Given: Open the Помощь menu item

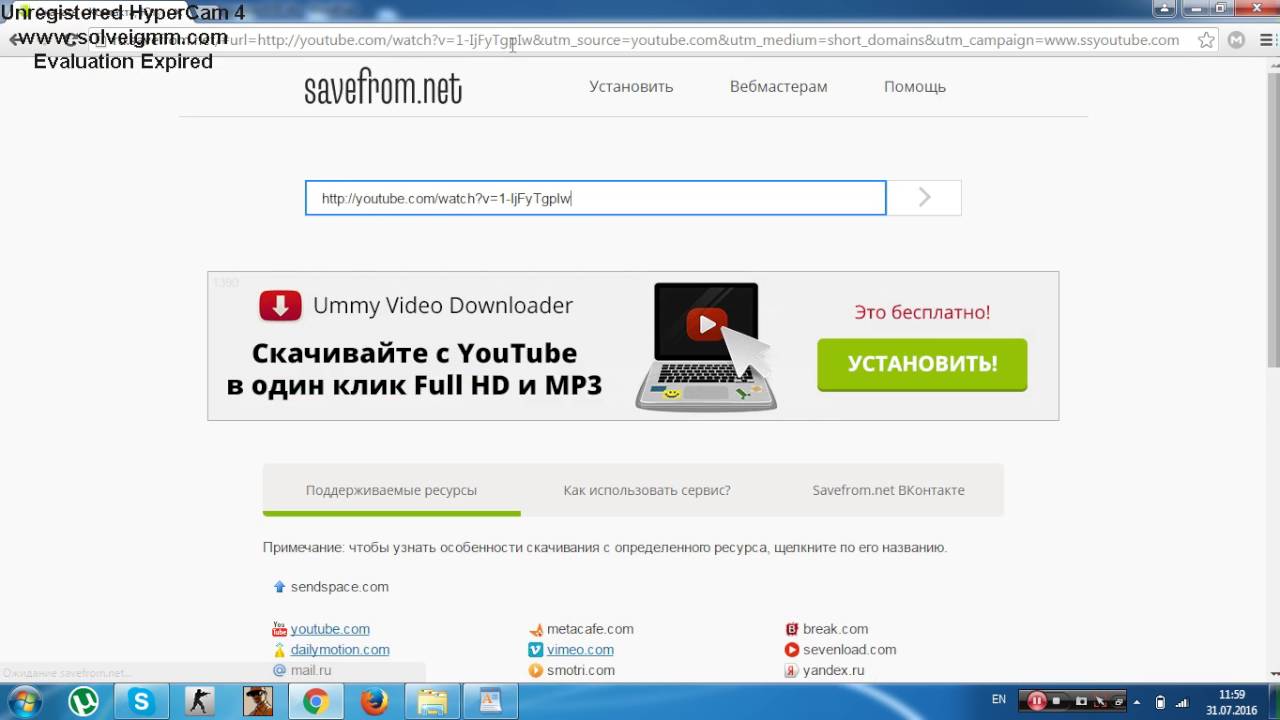Looking at the screenshot, I should pyautogui.click(x=915, y=86).
